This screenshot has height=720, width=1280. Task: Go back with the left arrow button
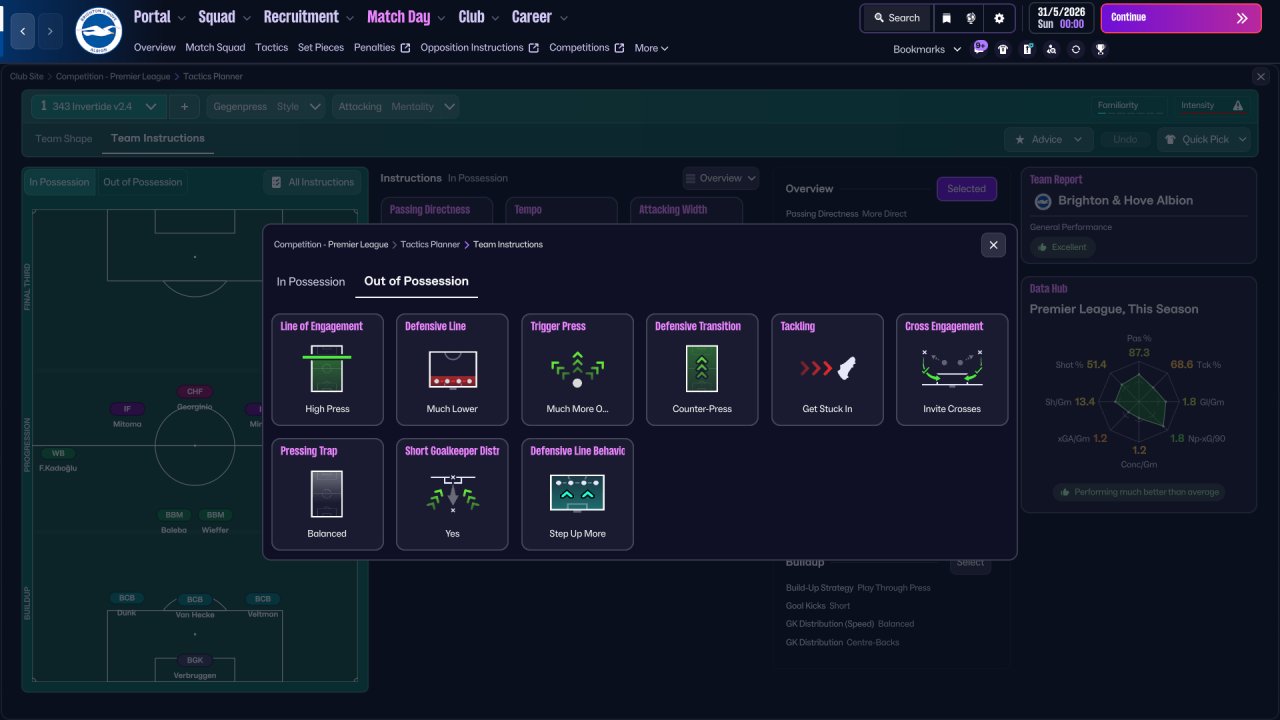[x=23, y=32]
